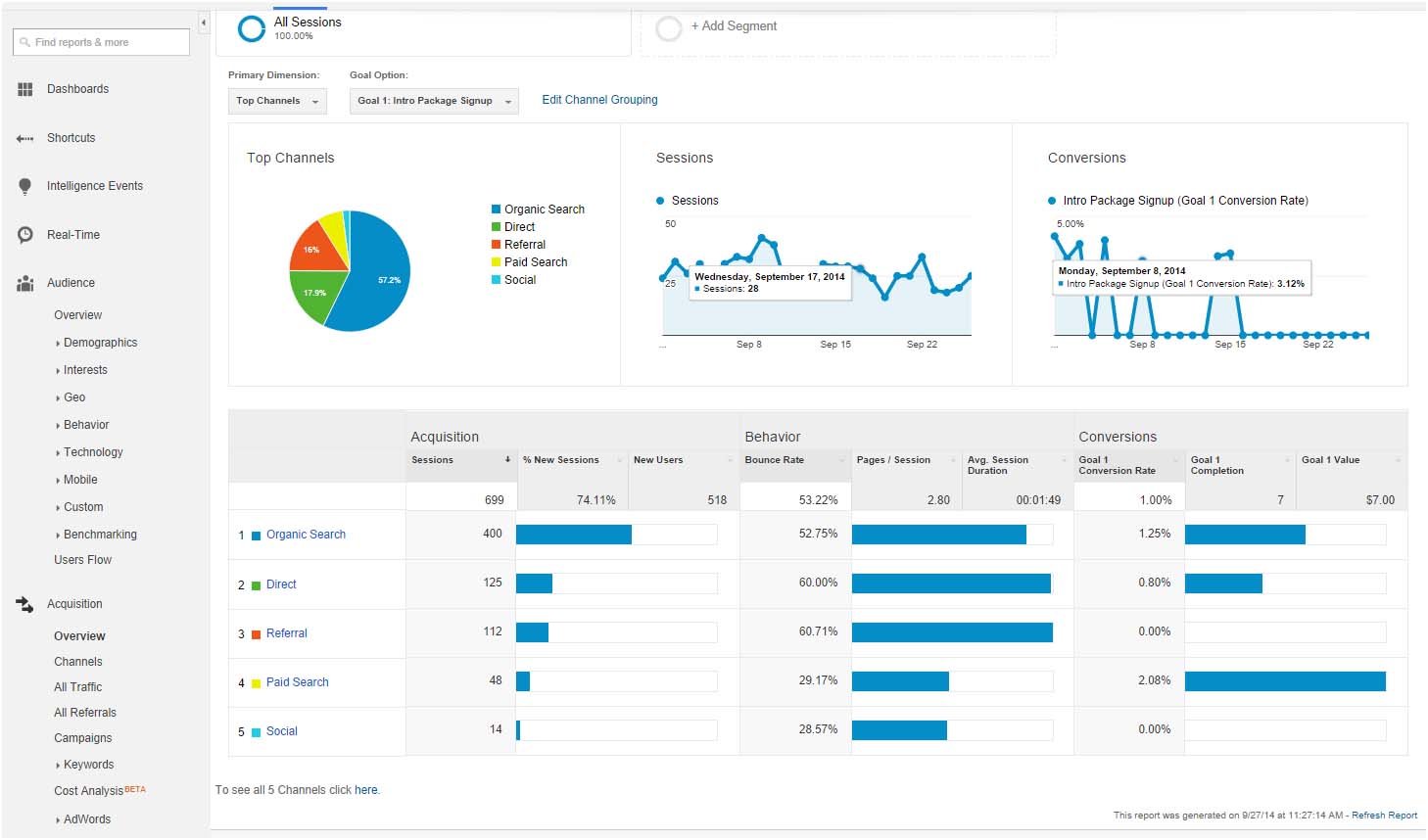Click the Audience people icon
Screen dimensions: 1428x840
[25, 284]
